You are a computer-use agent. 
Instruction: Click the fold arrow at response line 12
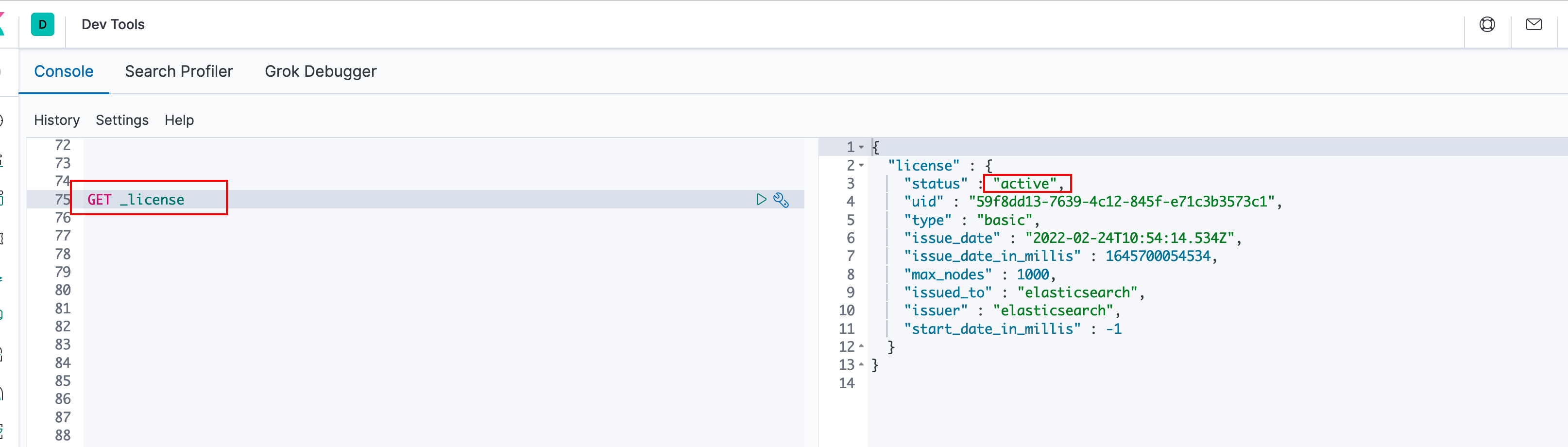coord(861,346)
